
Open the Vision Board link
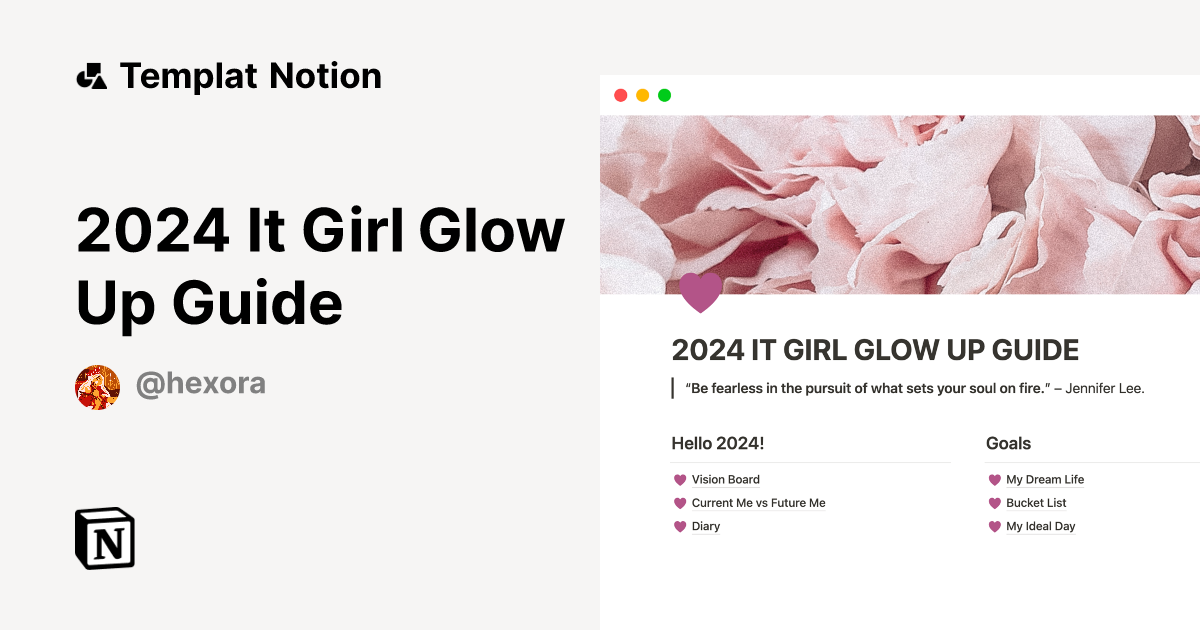click(724, 479)
